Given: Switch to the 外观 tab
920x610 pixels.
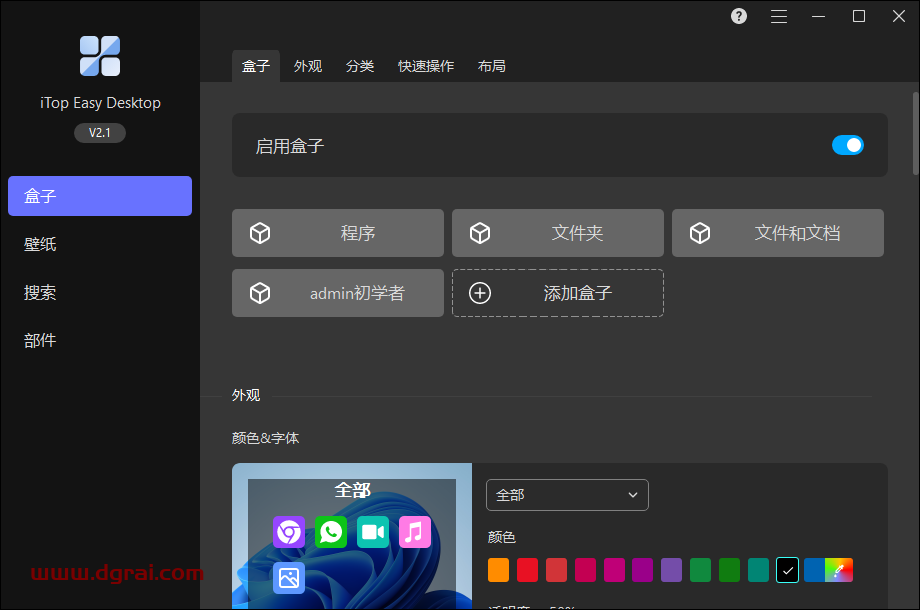Looking at the screenshot, I should (x=308, y=66).
